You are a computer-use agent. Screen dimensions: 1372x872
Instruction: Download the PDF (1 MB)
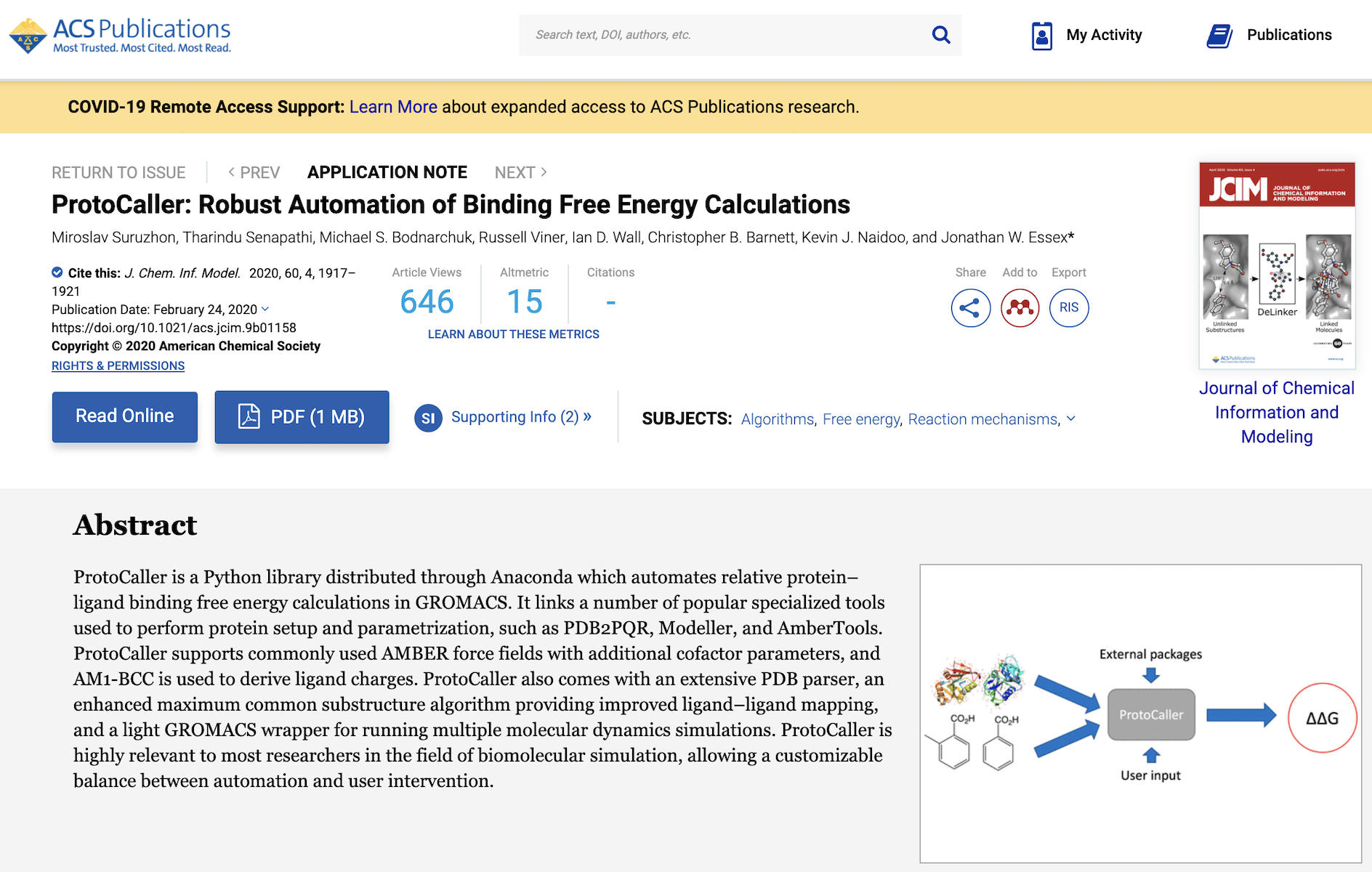[302, 417]
